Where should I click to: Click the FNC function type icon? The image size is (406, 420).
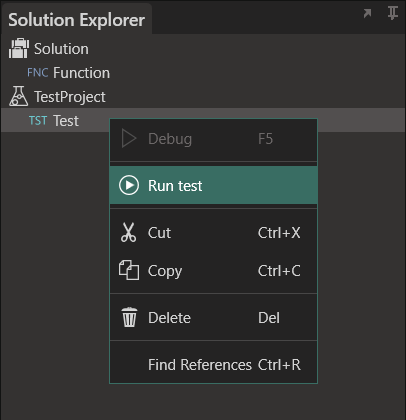pyautogui.click(x=38, y=73)
